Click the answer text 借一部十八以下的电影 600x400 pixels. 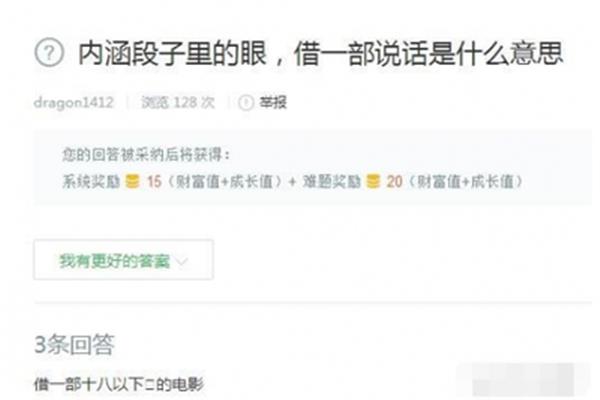click(x=119, y=384)
